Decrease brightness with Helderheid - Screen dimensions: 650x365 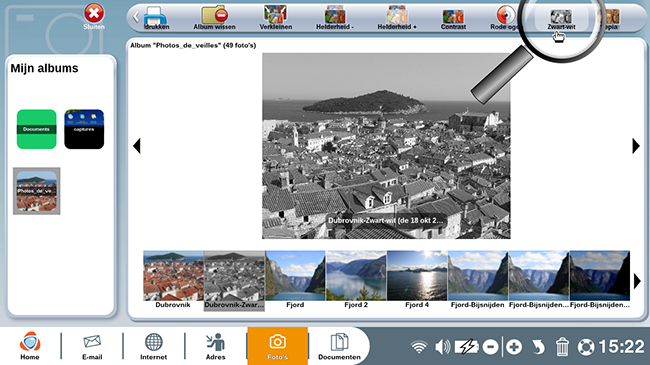335,18
